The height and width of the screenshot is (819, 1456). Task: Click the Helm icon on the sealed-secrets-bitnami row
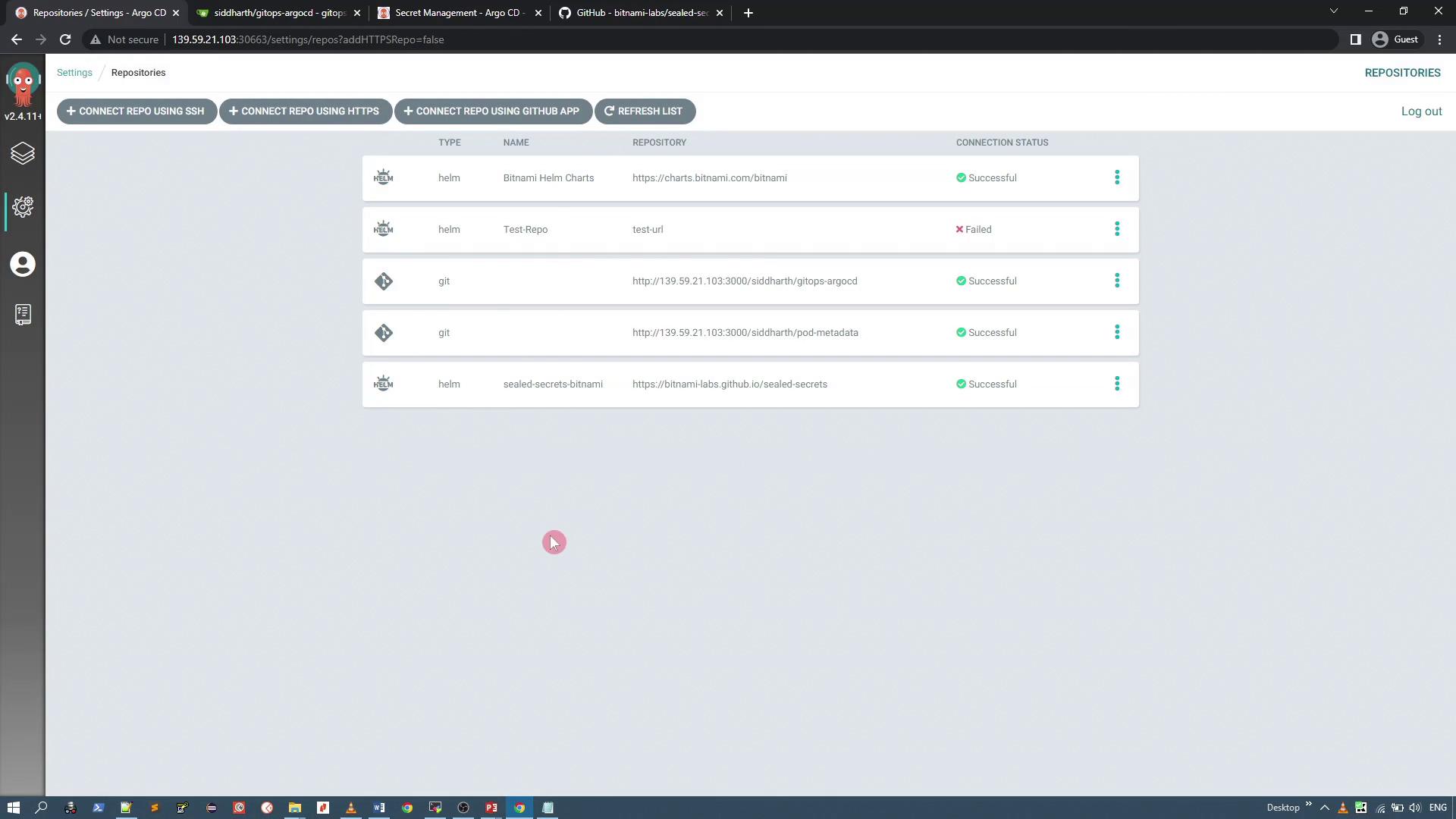point(384,384)
